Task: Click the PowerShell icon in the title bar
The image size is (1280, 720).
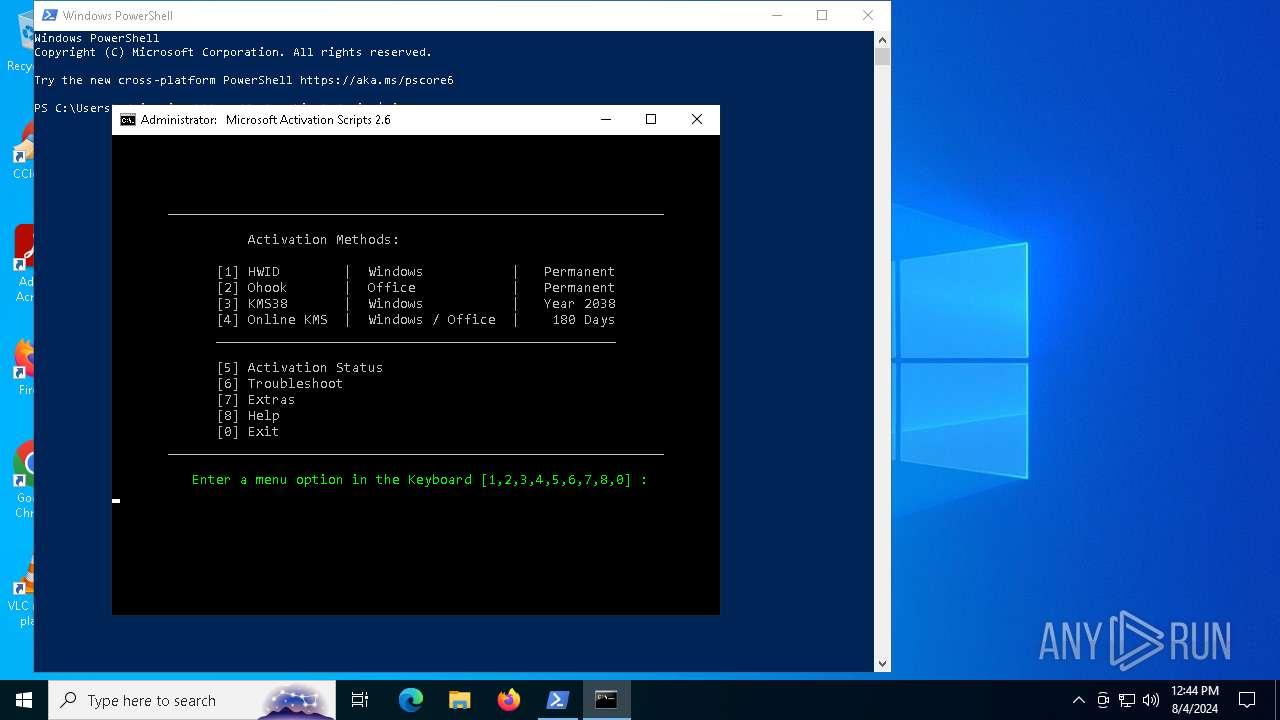Action: 49,15
